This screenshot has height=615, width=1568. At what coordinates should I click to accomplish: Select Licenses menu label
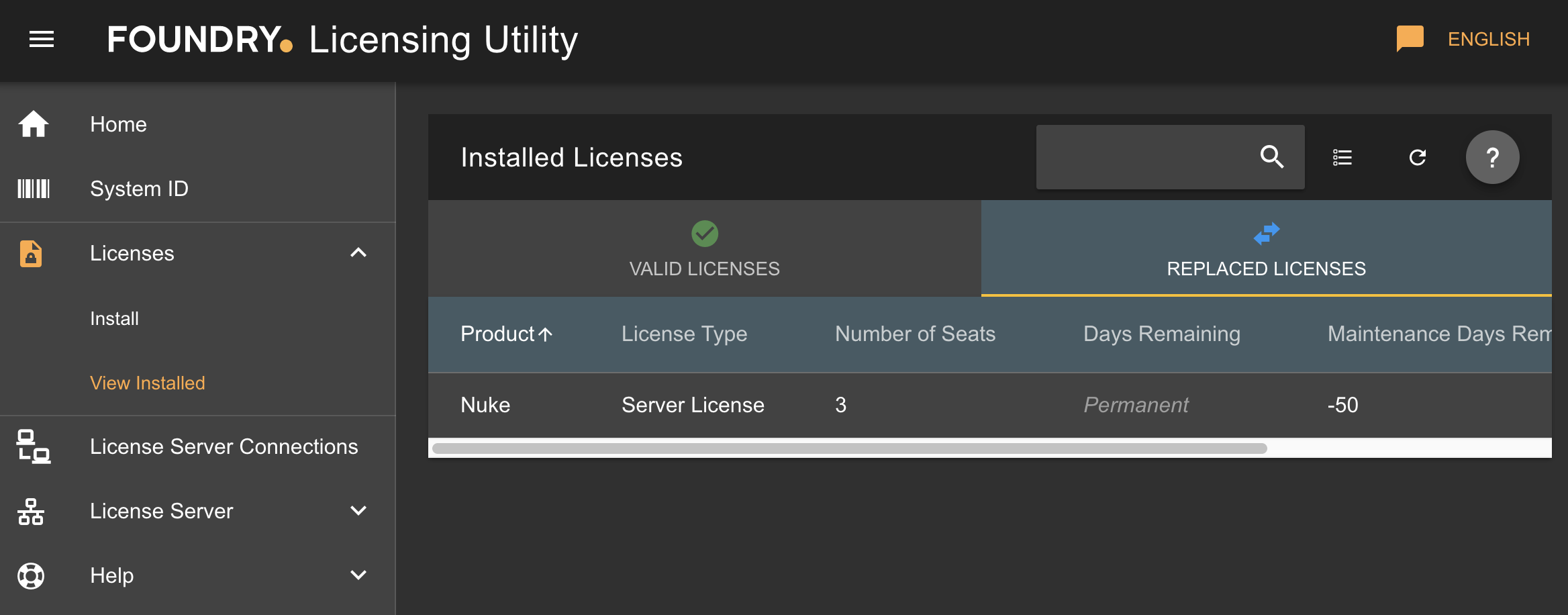click(x=132, y=253)
